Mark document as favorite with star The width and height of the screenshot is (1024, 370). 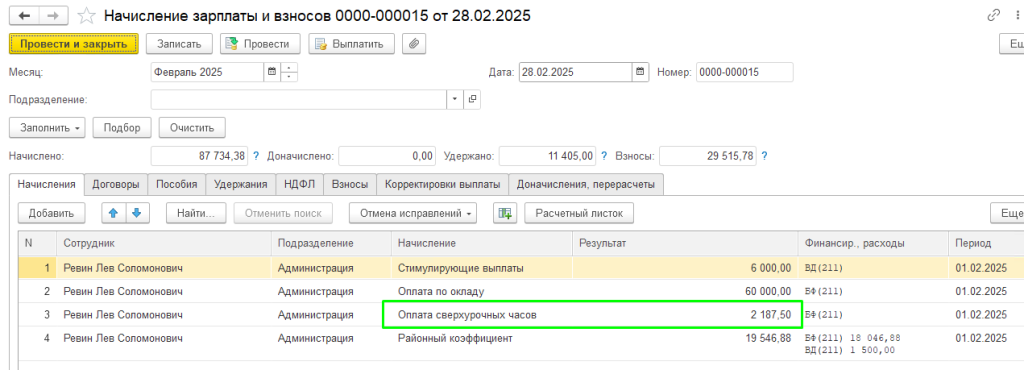pyautogui.click(x=86, y=16)
